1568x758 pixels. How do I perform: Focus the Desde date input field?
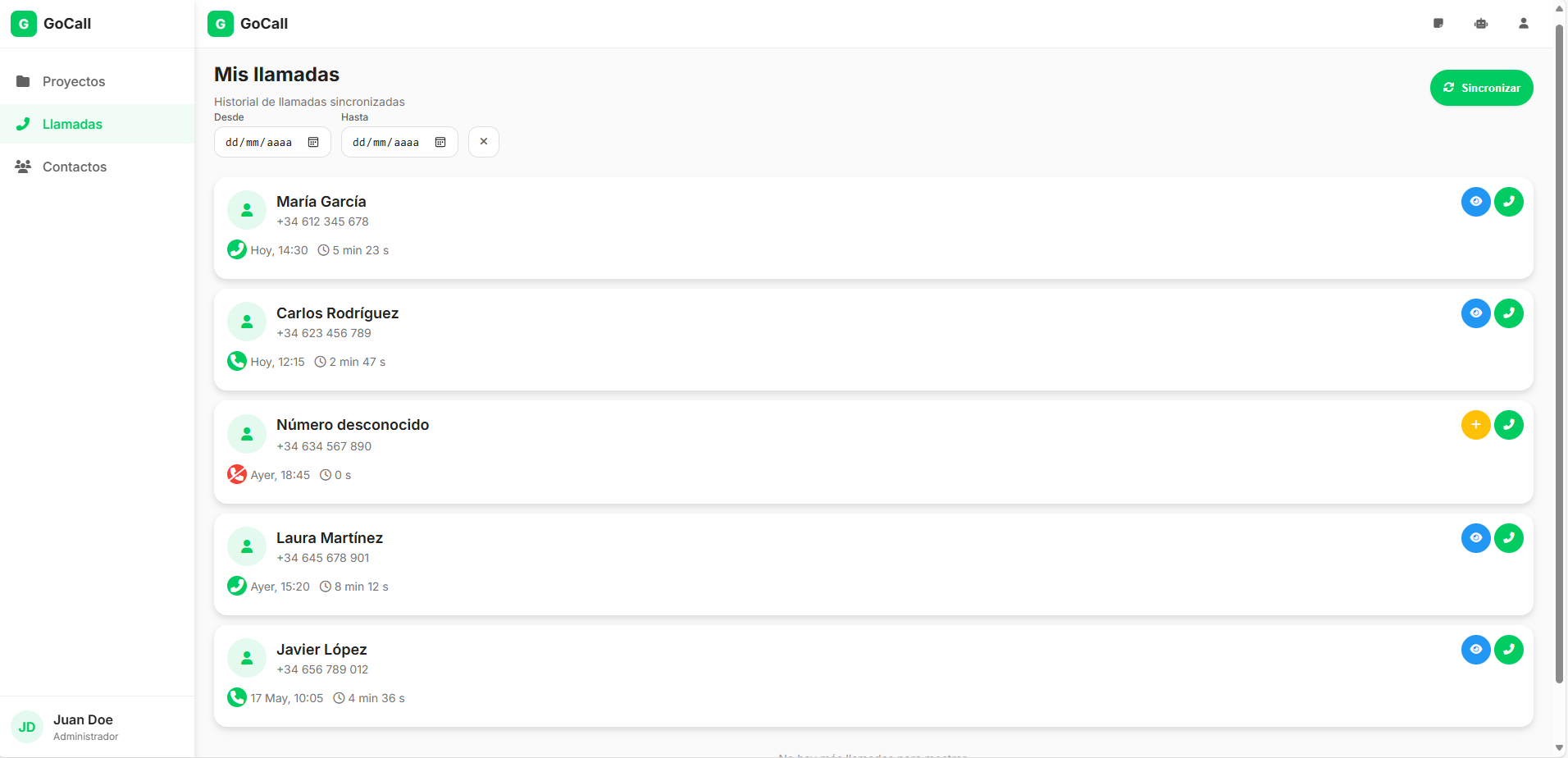[x=260, y=143]
